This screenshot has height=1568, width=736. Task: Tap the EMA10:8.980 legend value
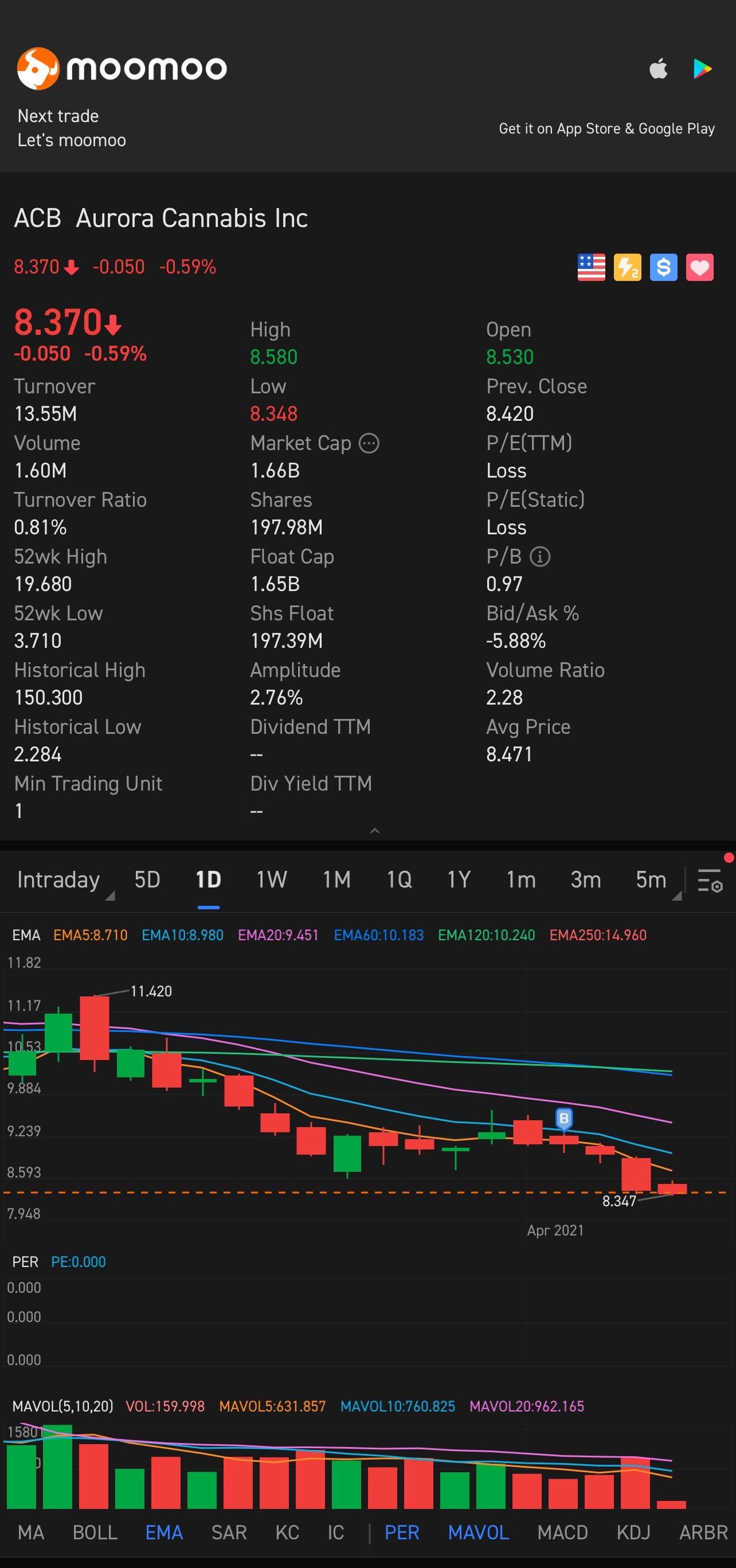[x=183, y=935]
